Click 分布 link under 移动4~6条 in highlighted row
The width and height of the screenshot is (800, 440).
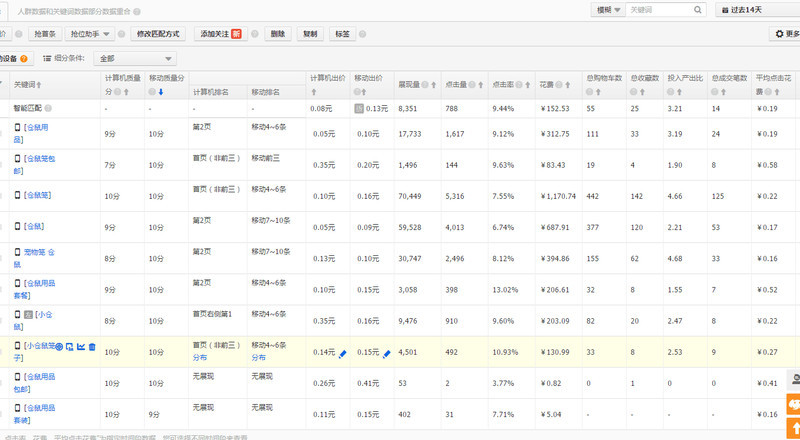coord(259,357)
